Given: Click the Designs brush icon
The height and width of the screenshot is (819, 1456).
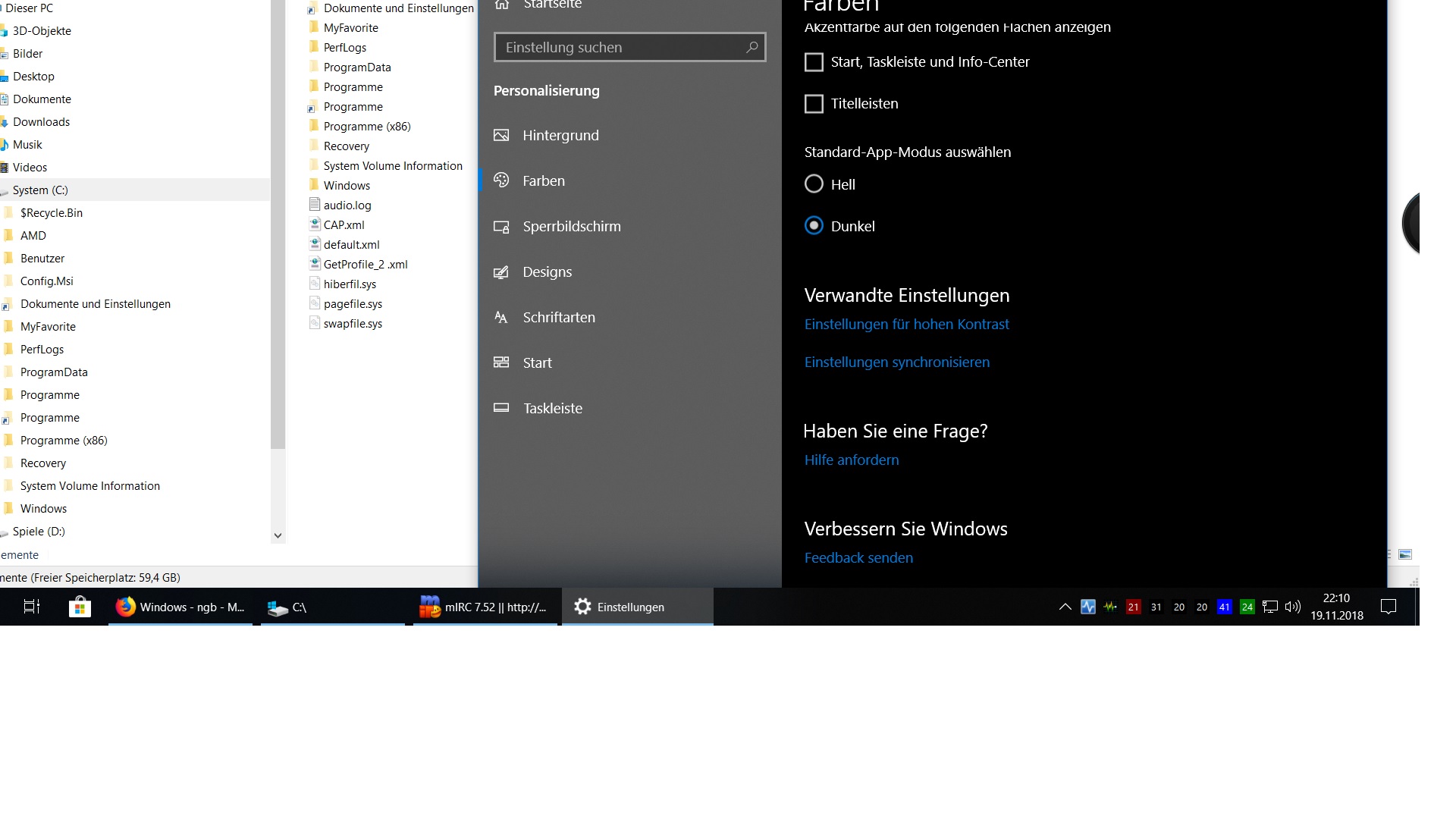Looking at the screenshot, I should coord(501,272).
